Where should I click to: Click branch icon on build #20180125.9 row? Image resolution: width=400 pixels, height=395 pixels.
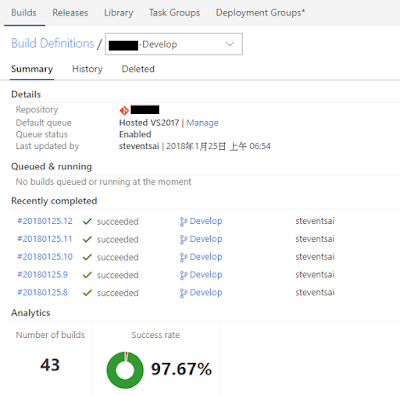click(x=183, y=275)
